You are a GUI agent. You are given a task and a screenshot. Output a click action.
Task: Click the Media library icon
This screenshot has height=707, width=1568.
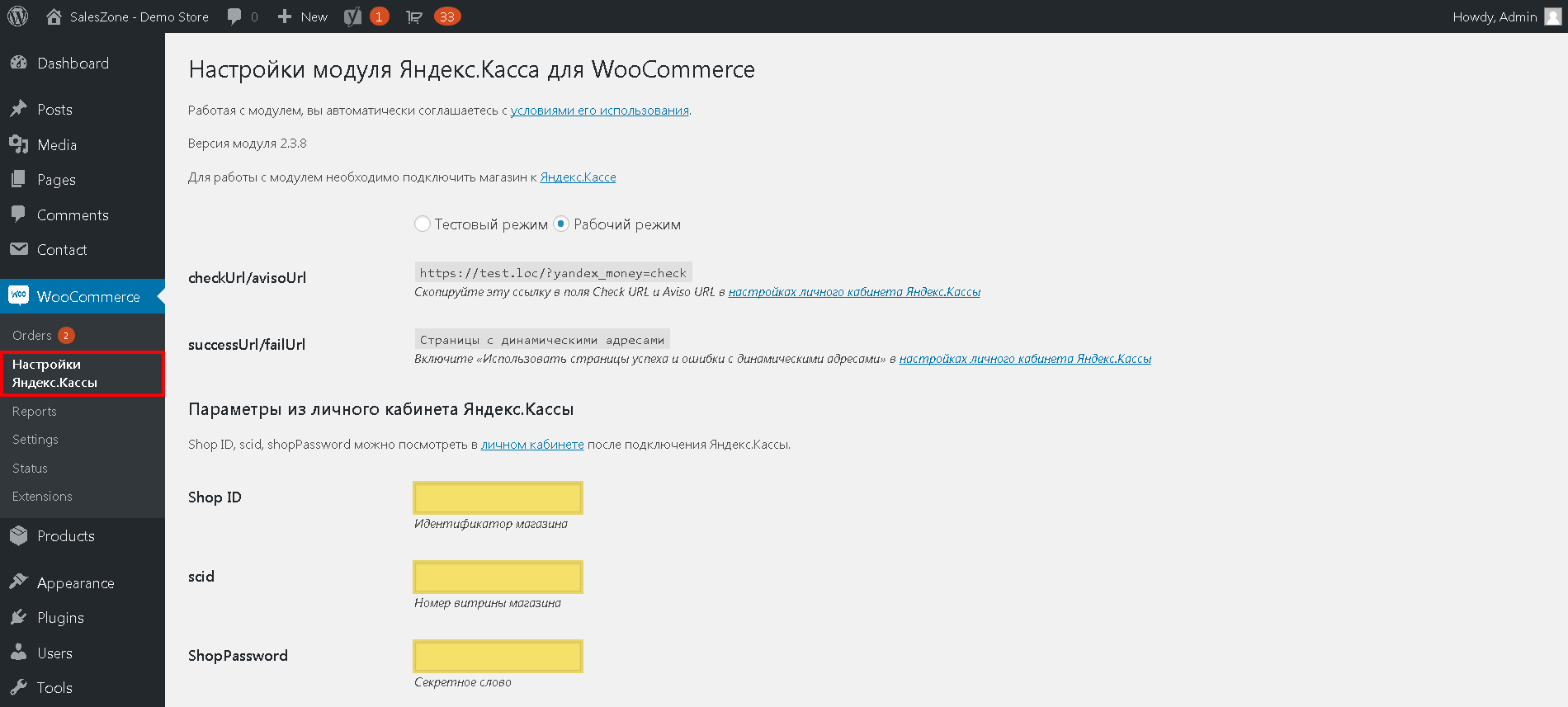tap(18, 144)
